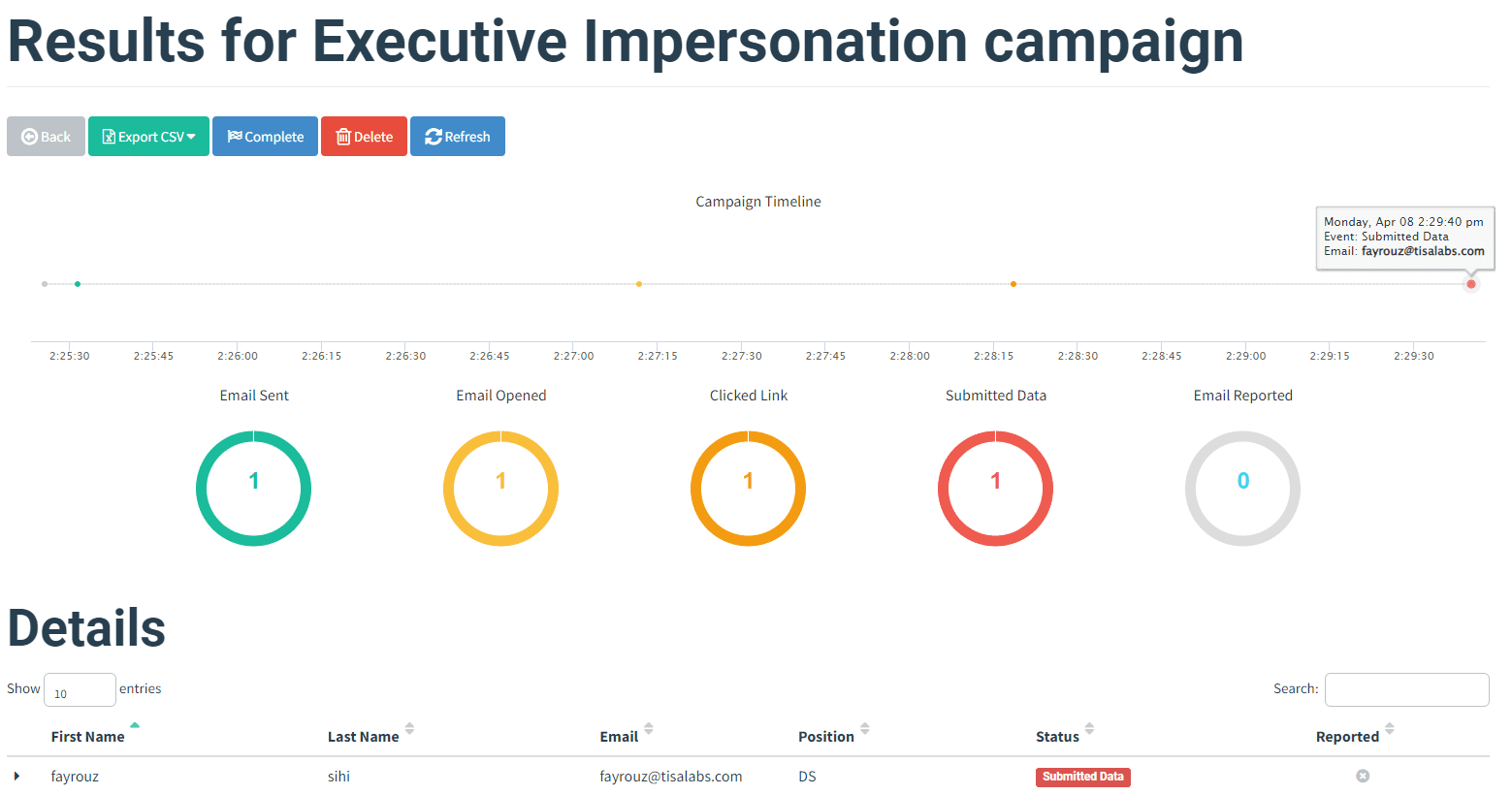Click the Submitted Data status badge
Image resolution: width=1512 pixels, height=795 pixels.
point(1082,777)
